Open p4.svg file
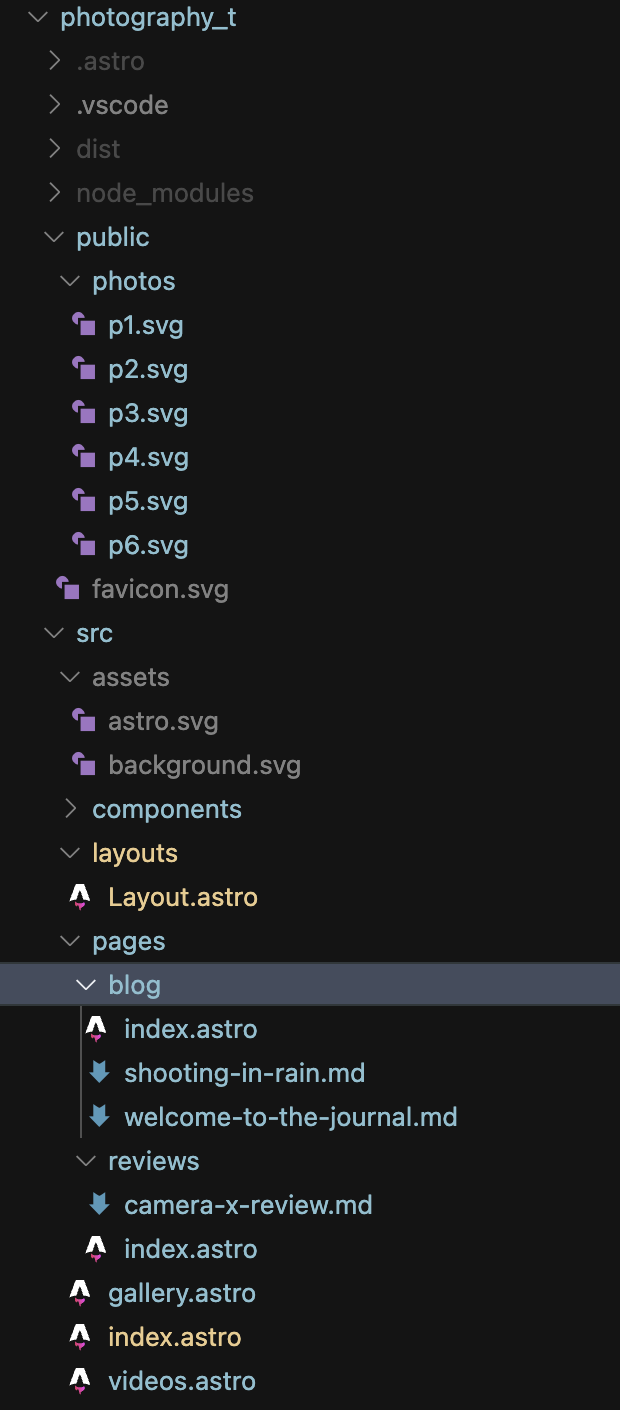Image resolution: width=620 pixels, height=1410 pixels. pos(148,457)
